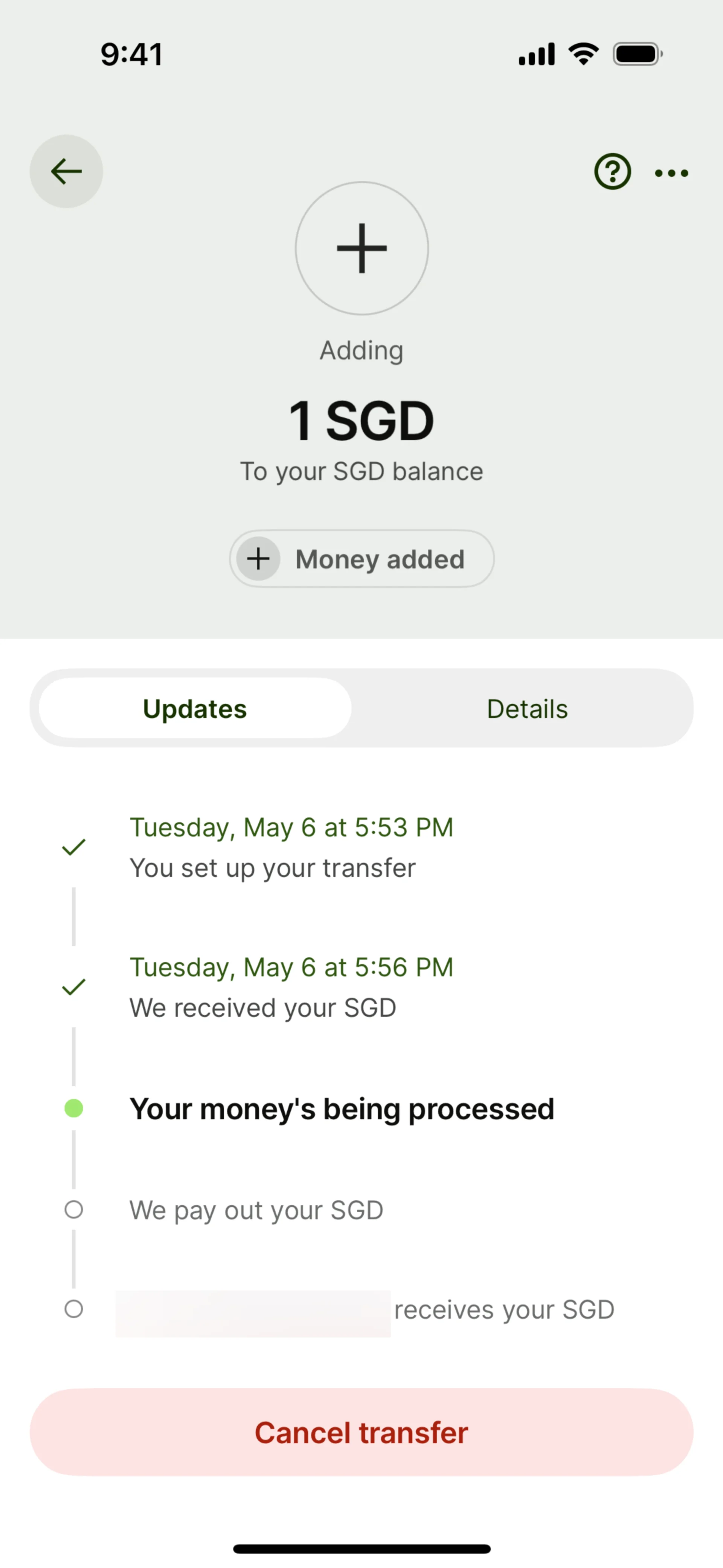Tap the plus icon in Money added chip
This screenshot has width=723, height=1568.
pos(258,558)
